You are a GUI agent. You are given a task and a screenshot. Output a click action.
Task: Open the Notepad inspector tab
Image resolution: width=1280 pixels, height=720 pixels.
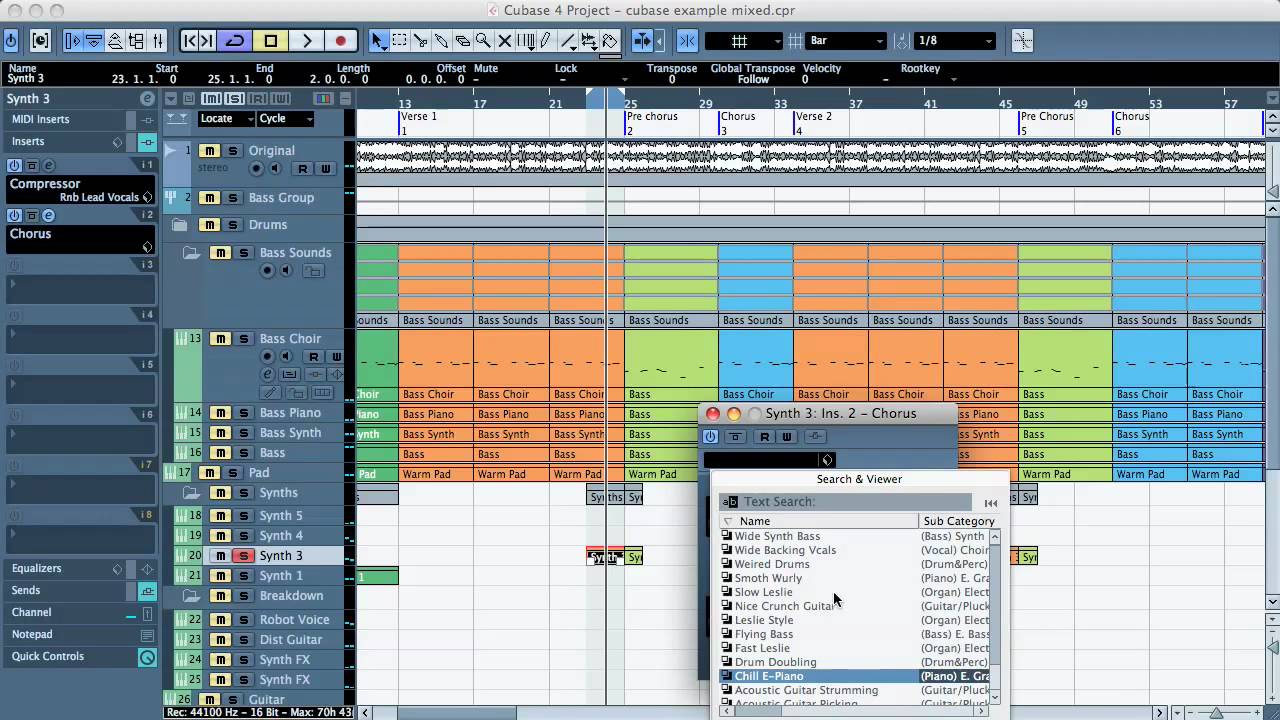coord(32,634)
